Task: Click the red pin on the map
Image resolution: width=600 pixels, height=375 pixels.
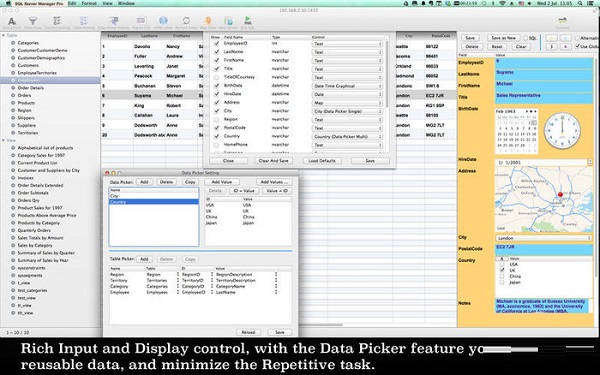Action: [x=560, y=195]
